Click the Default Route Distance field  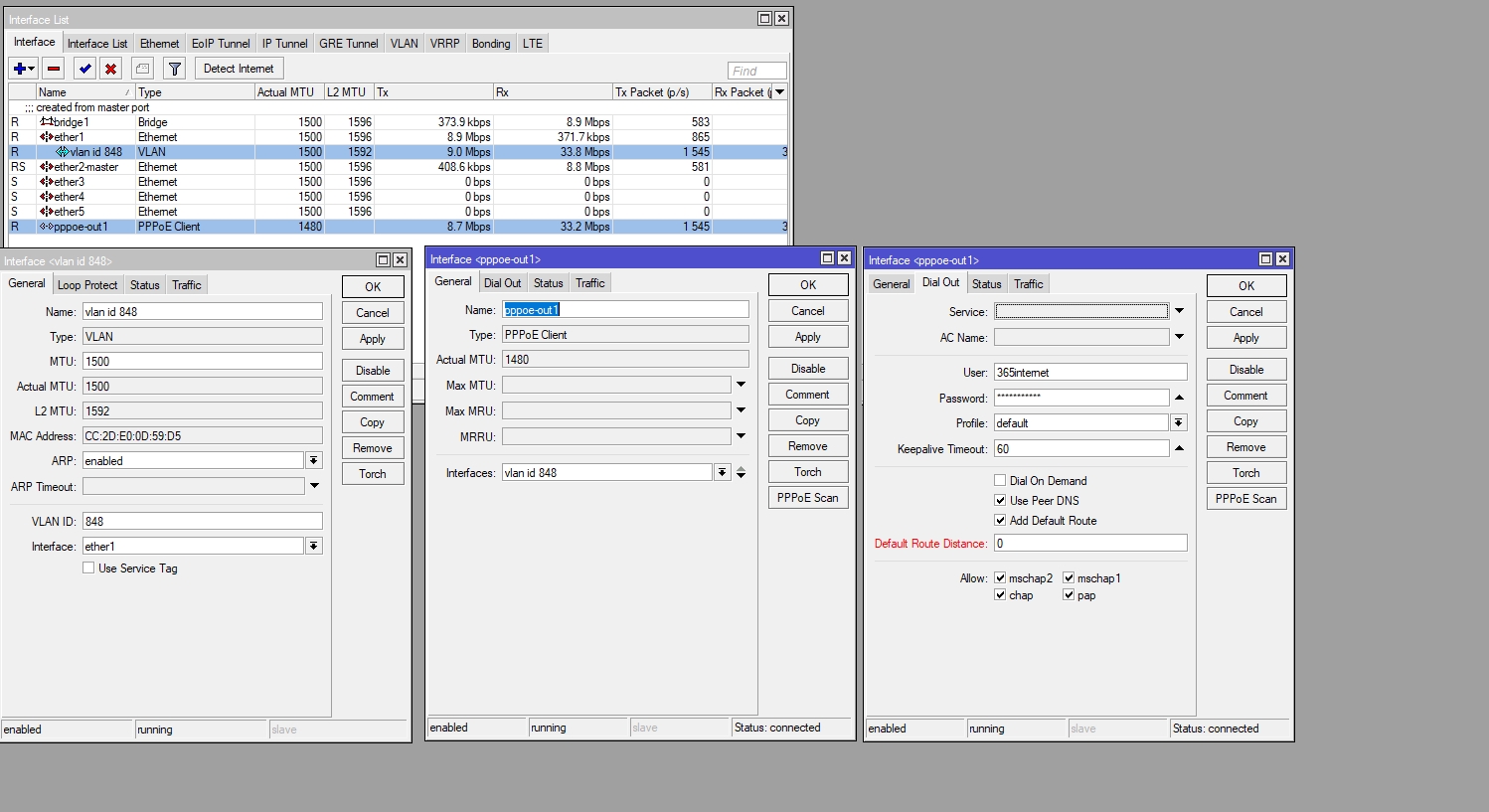(1089, 544)
